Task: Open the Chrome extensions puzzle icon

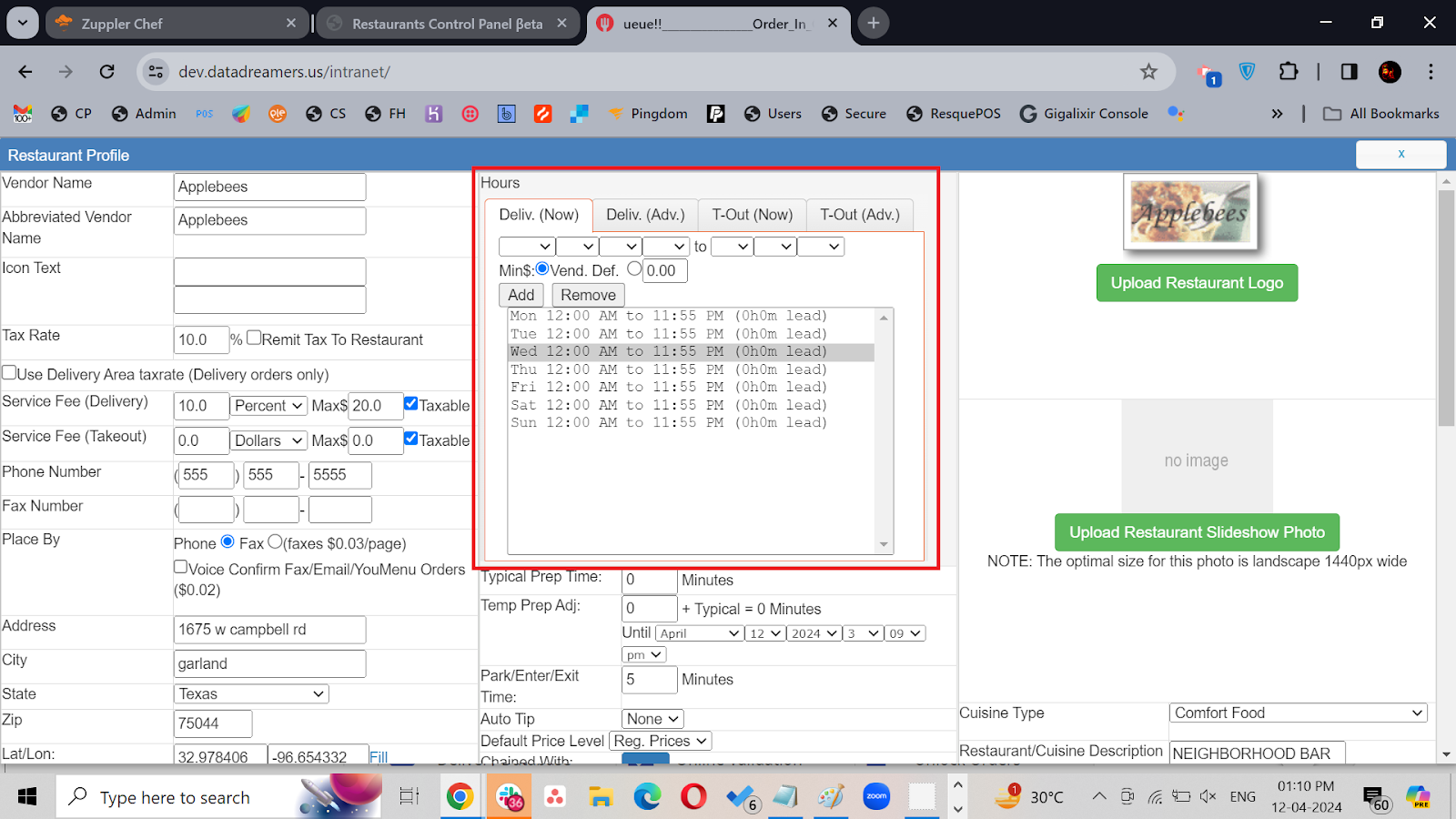Action: [1289, 72]
